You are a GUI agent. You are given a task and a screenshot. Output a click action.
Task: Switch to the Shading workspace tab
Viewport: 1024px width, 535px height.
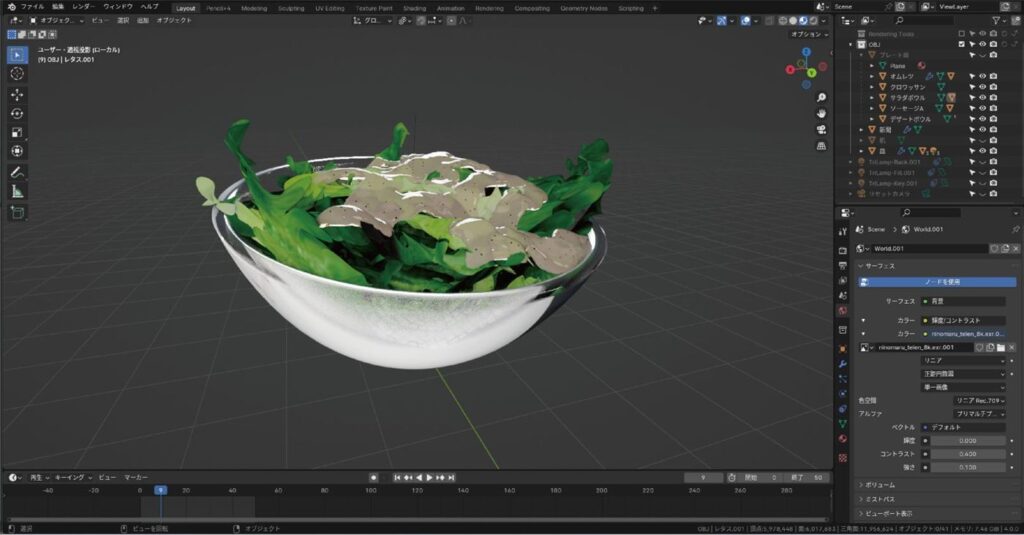coord(414,8)
